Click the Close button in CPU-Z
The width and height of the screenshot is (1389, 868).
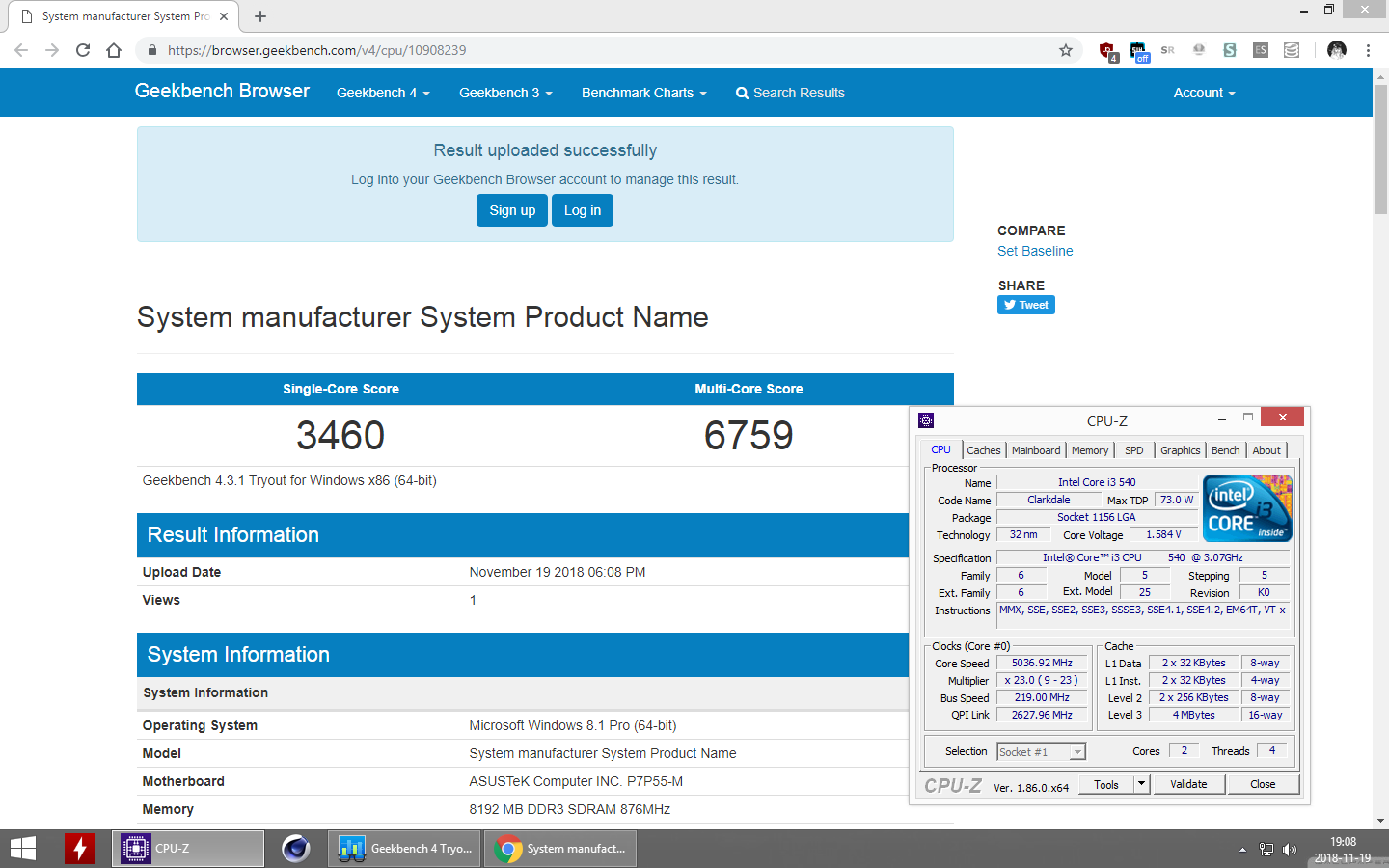[x=1263, y=784]
